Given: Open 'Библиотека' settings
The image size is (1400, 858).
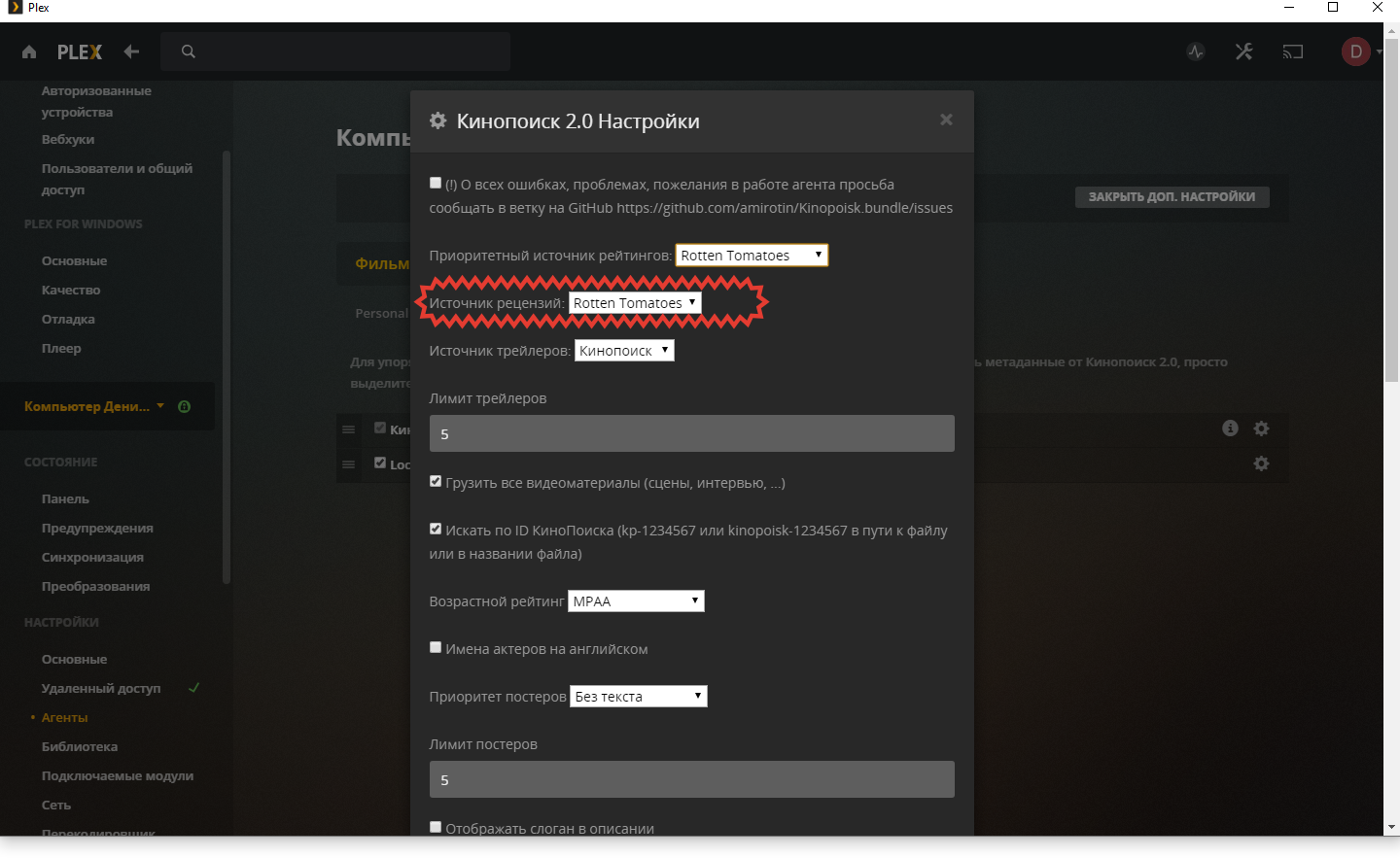Looking at the screenshot, I should pos(80,746).
